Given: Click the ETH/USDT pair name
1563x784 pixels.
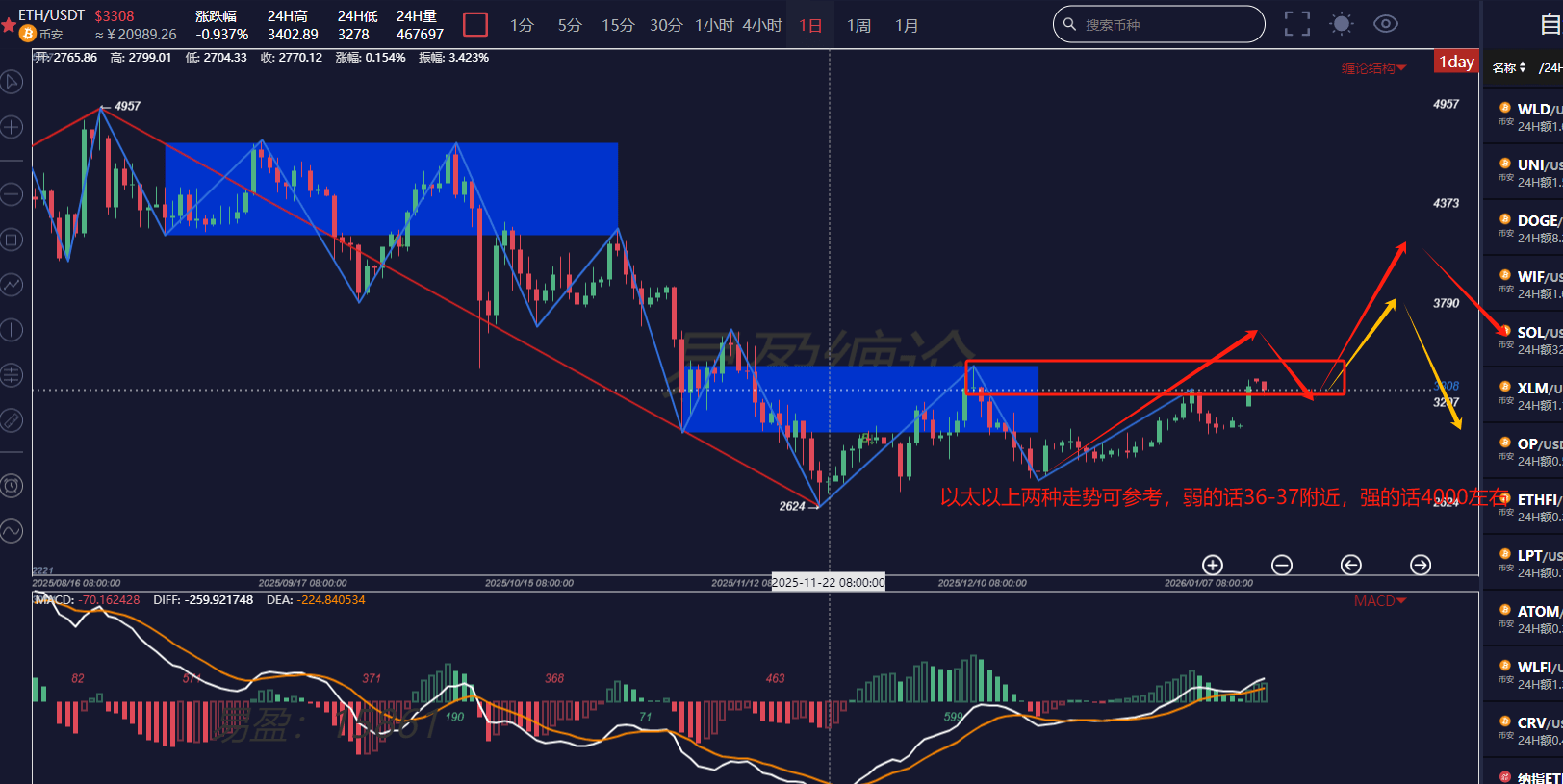Looking at the screenshot, I should pyautogui.click(x=51, y=15).
